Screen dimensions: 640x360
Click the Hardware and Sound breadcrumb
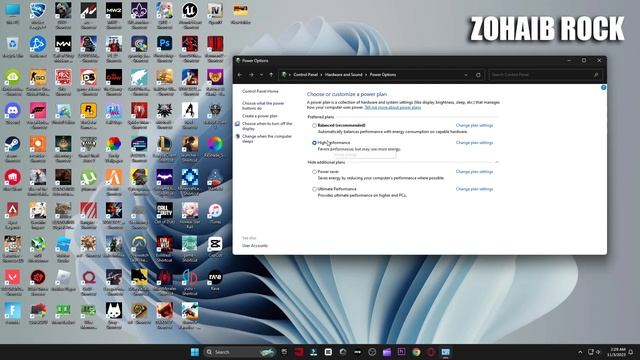(x=343, y=75)
